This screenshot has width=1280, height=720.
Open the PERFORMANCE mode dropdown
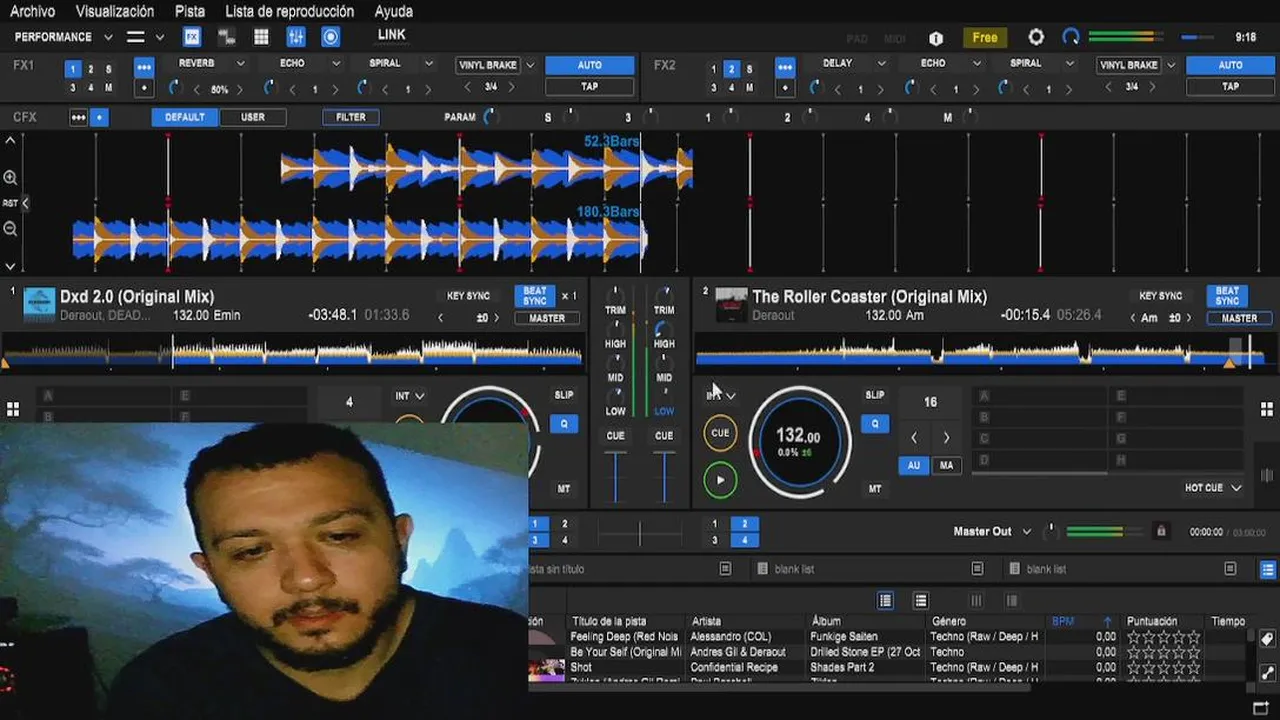tap(108, 37)
